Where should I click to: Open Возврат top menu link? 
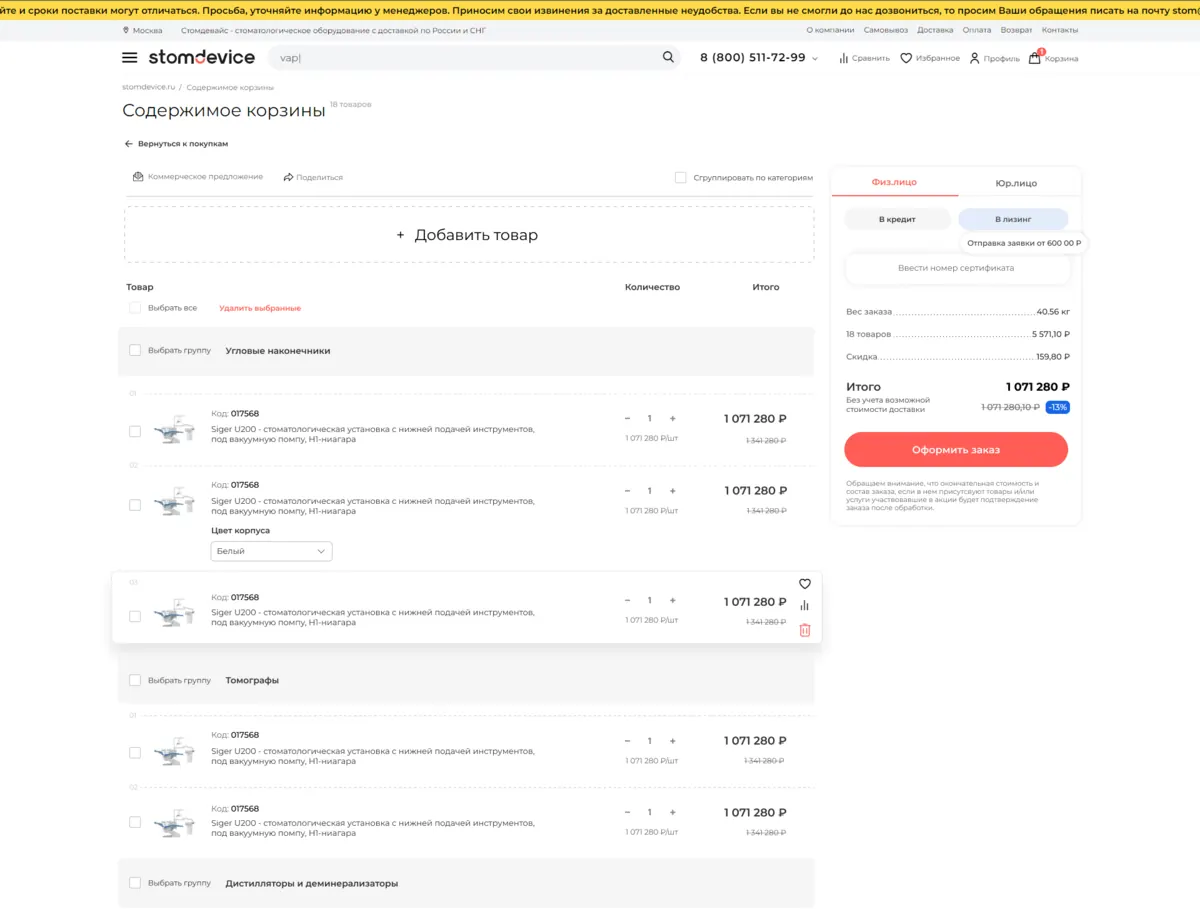(1016, 30)
